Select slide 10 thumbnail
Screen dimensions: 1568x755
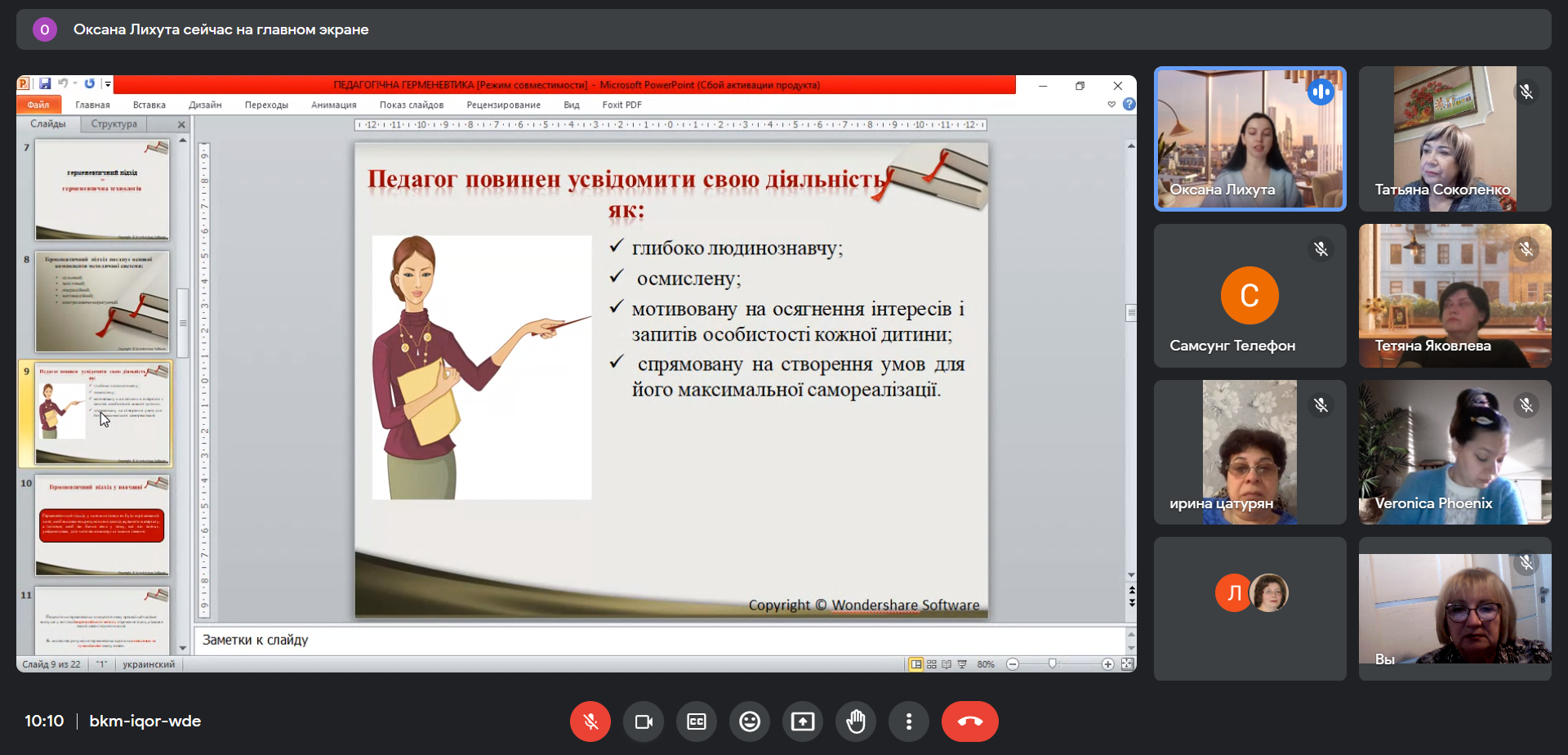102,525
